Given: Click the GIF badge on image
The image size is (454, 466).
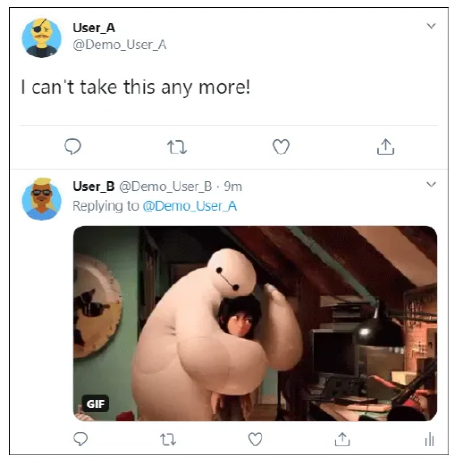Looking at the screenshot, I should (95, 404).
